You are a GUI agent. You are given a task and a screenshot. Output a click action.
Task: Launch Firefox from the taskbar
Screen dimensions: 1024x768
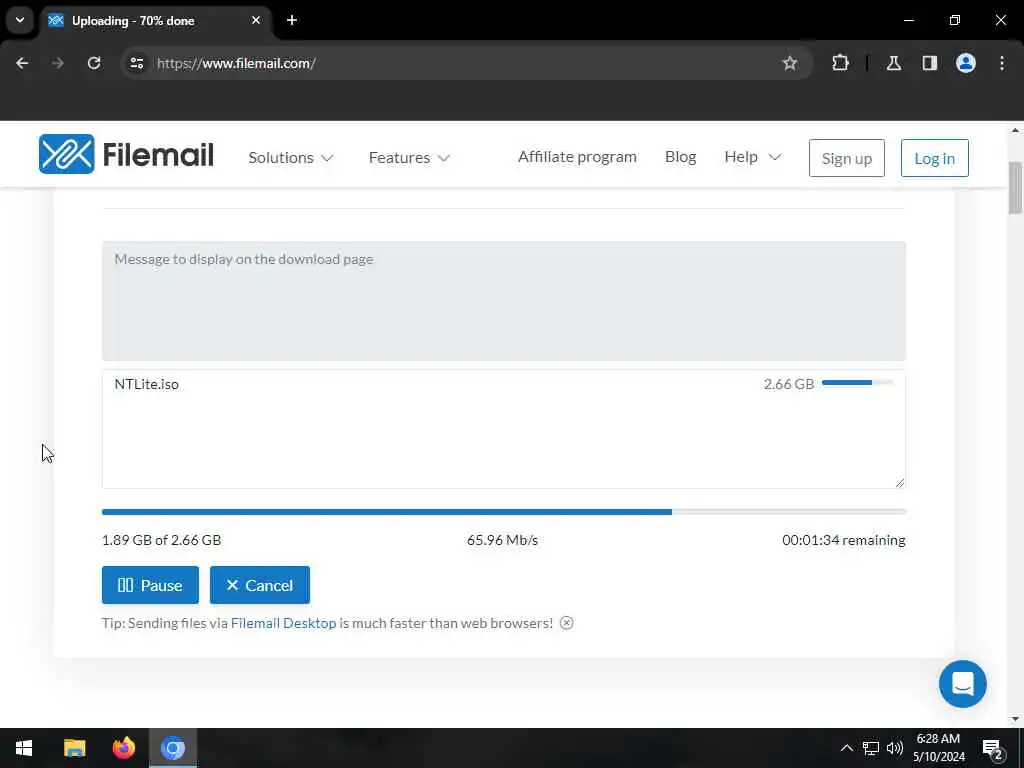click(x=123, y=748)
